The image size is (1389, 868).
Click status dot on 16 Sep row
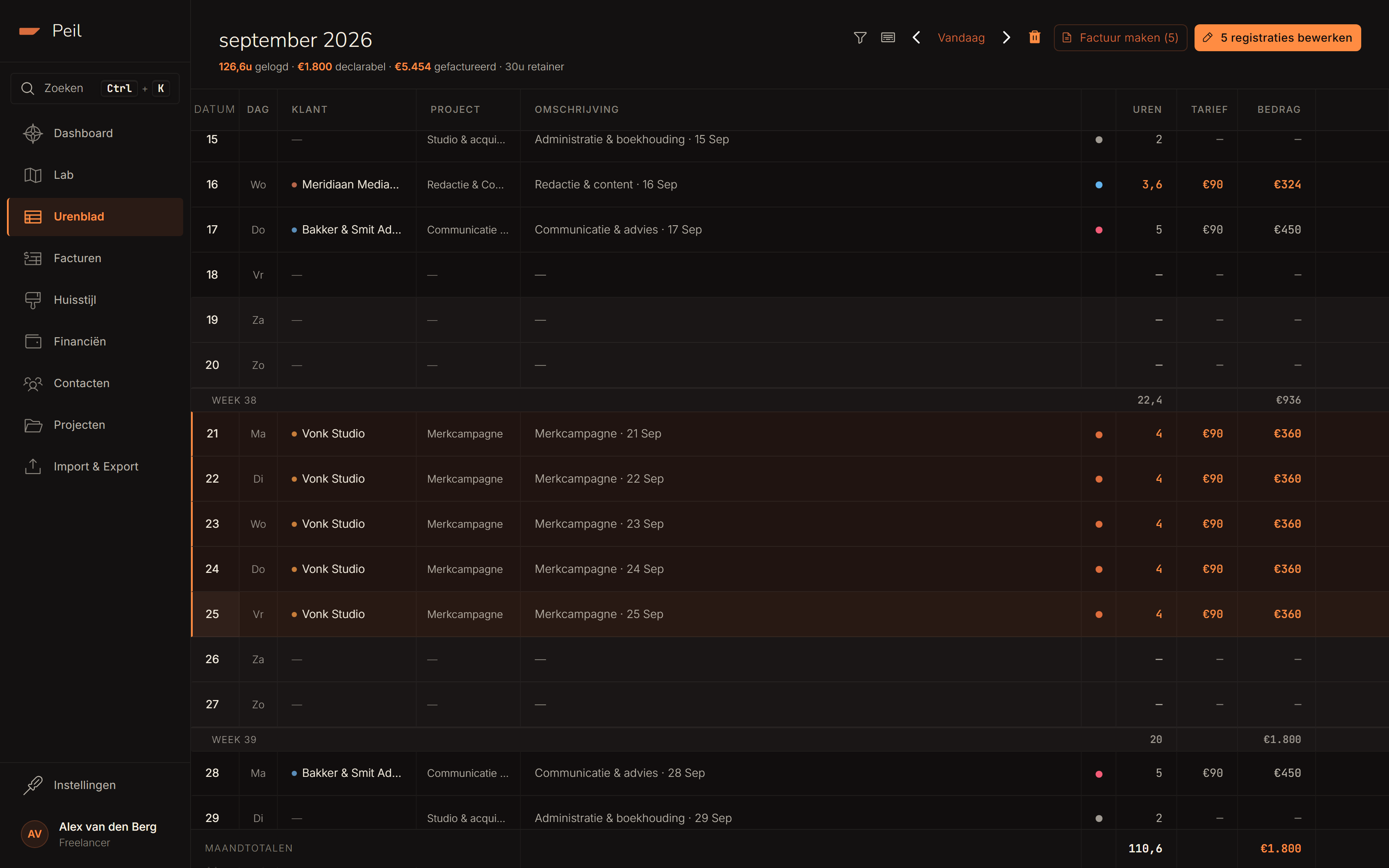point(1099,185)
